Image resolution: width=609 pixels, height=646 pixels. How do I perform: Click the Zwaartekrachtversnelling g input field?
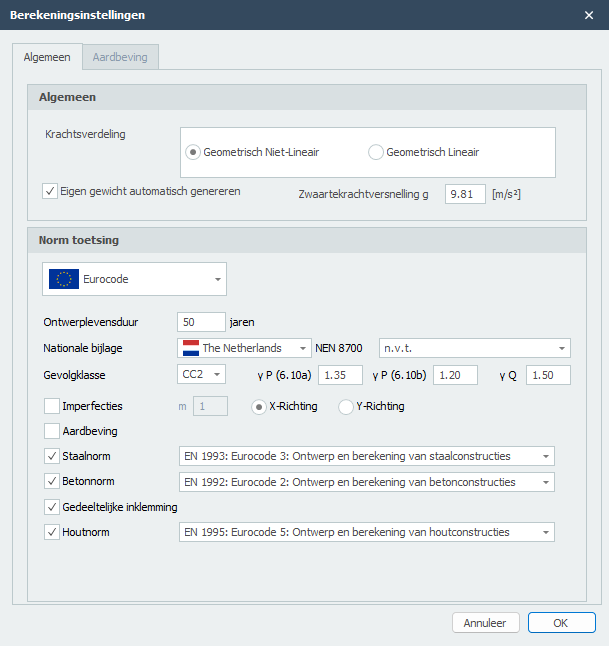pos(465,194)
